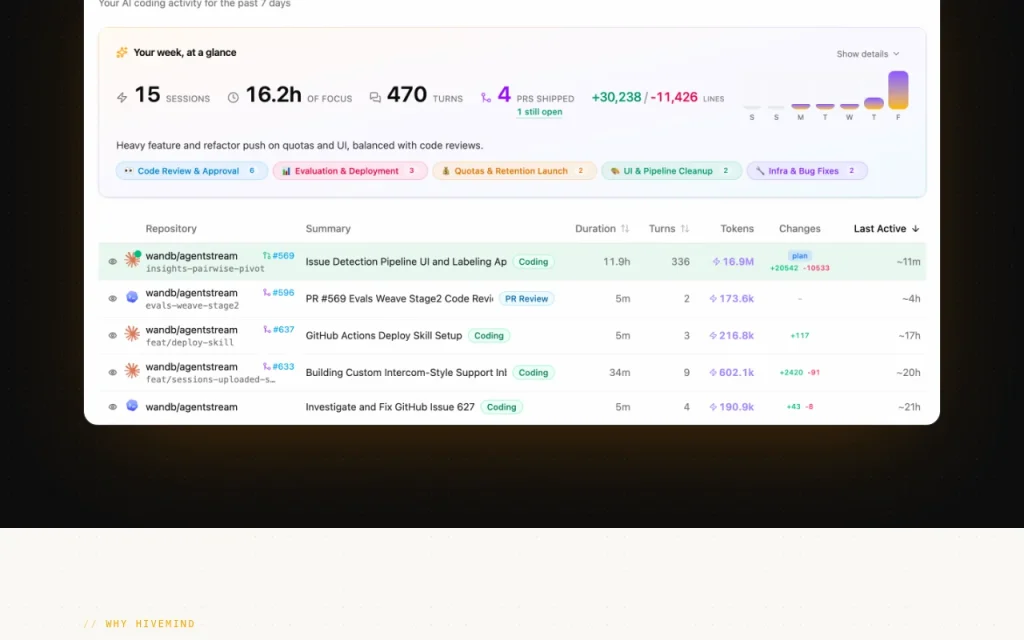The height and width of the screenshot is (640, 1024).
Task: Sort by Last Active column
Action: tap(886, 229)
